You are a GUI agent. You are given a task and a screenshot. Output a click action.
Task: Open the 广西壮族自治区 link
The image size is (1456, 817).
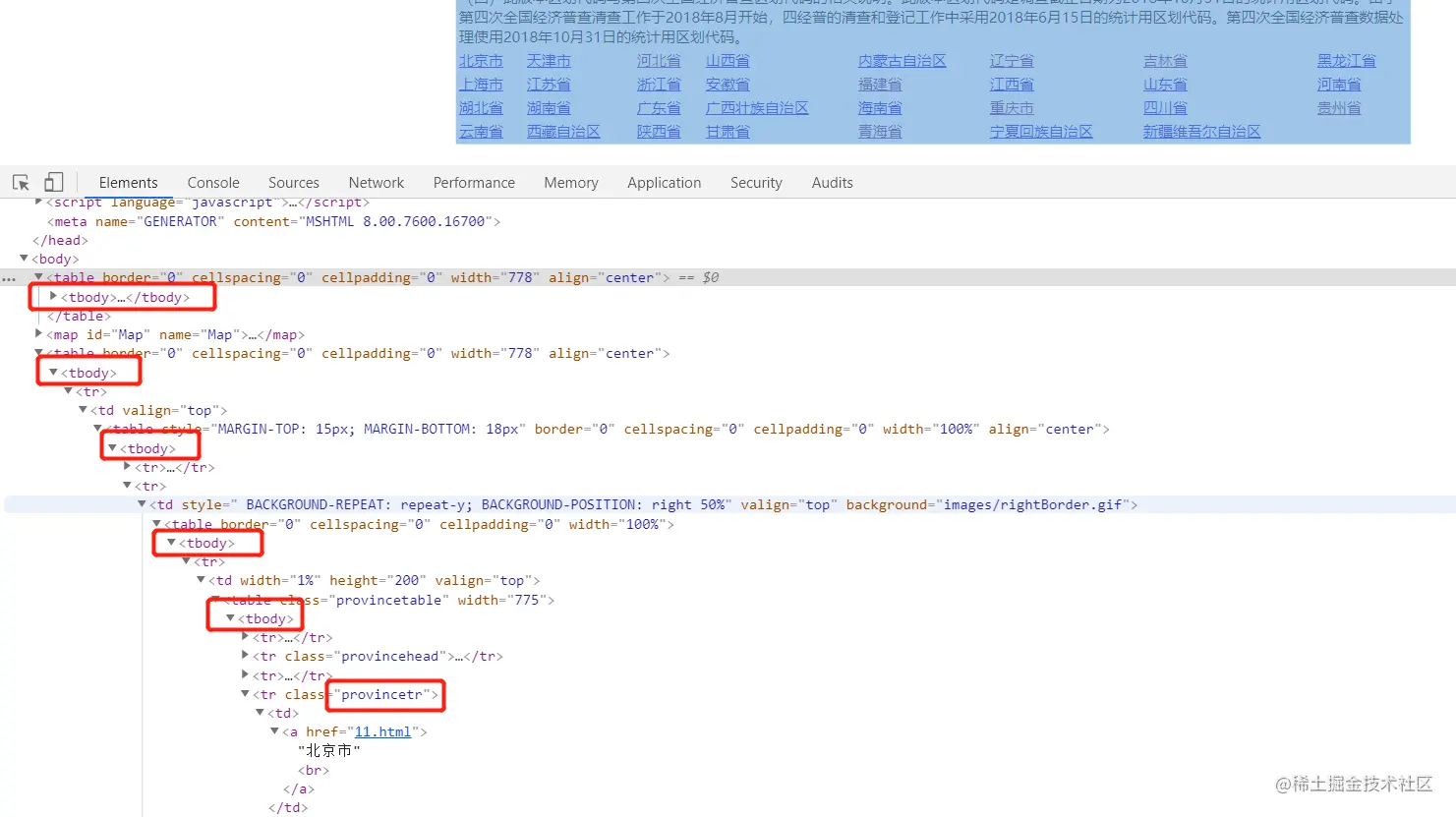pos(757,108)
